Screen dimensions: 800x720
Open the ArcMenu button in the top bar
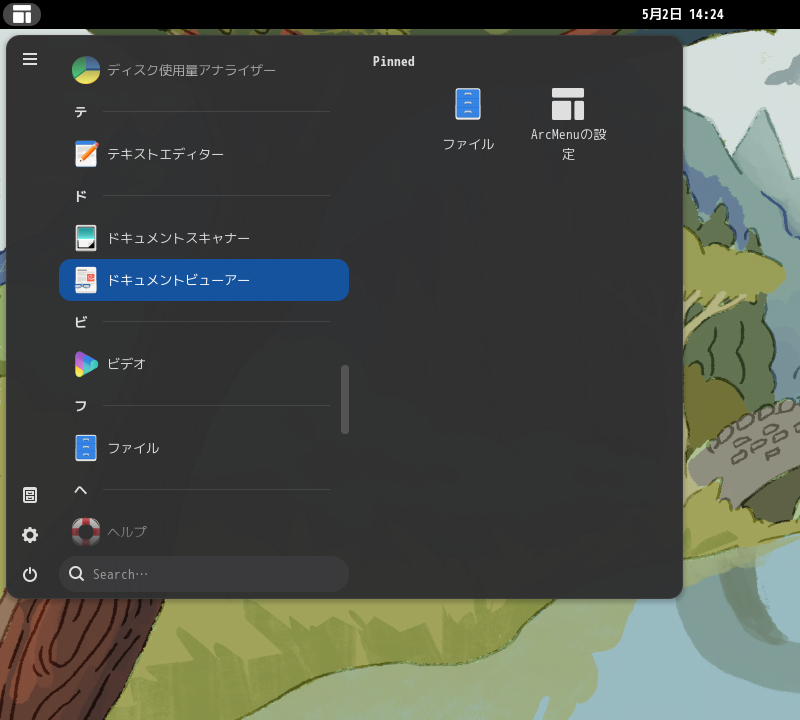(x=21, y=14)
